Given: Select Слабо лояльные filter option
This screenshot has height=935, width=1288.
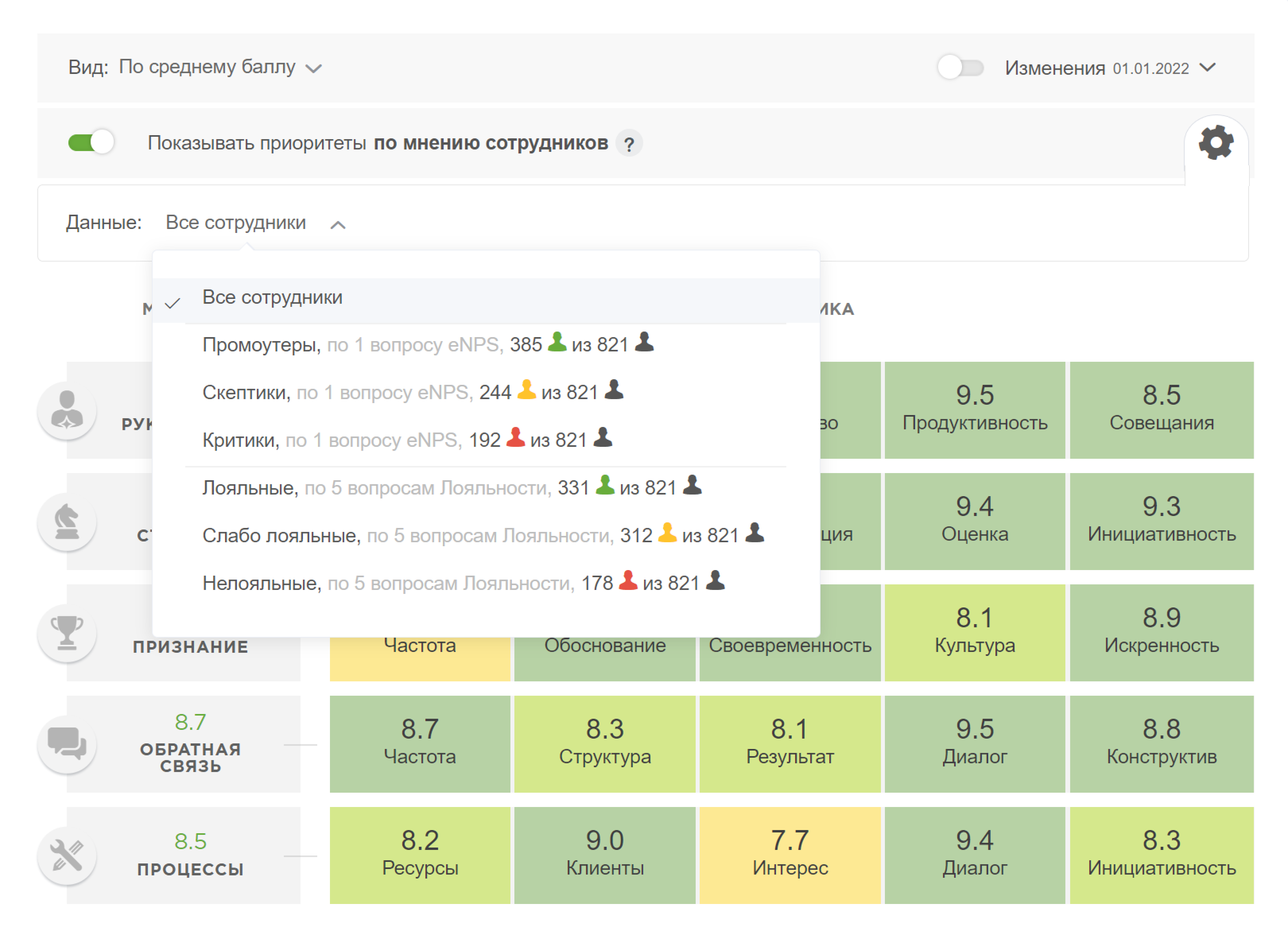Looking at the screenshot, I should [x=485, y=535].
